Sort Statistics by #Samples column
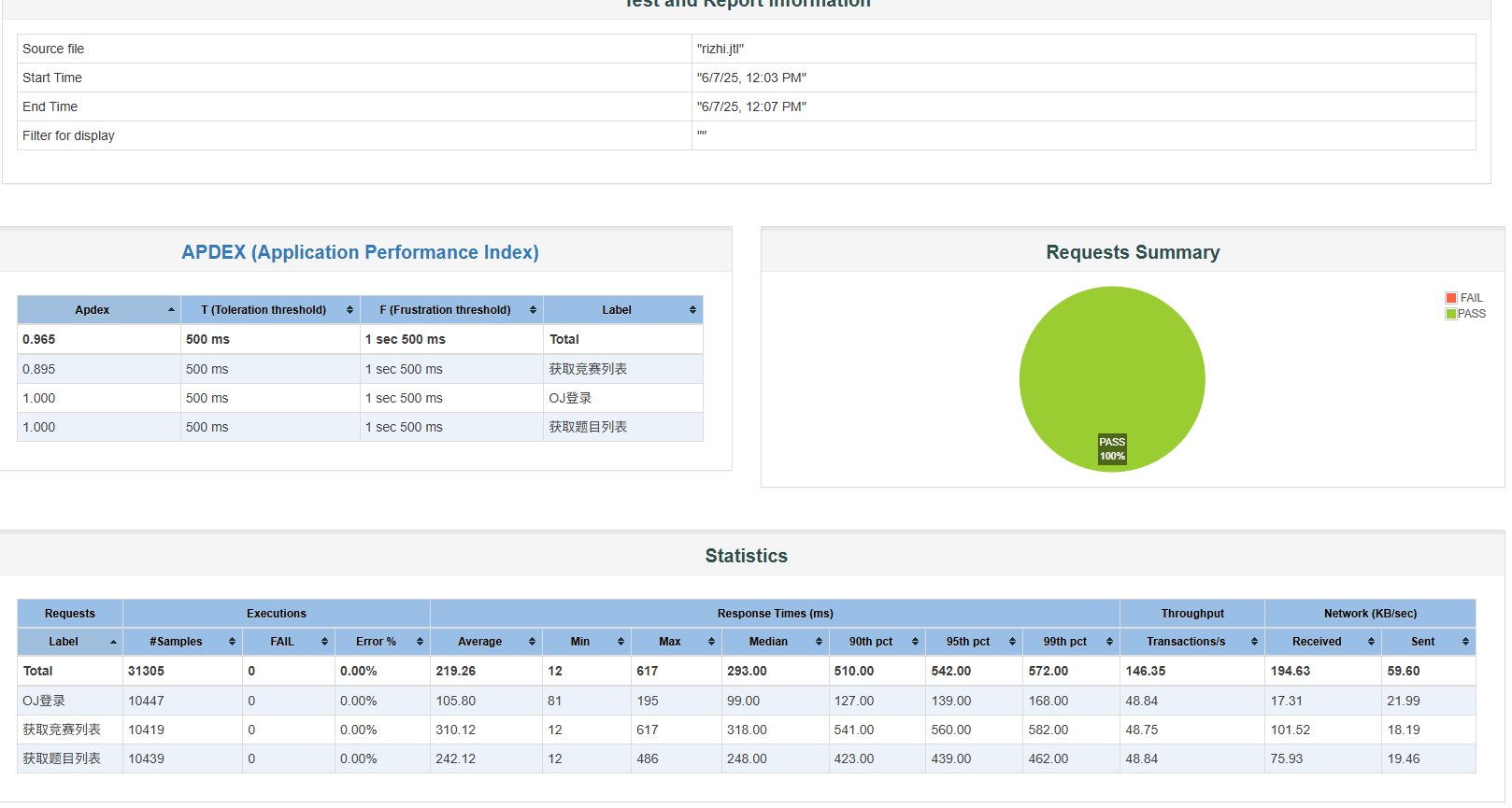Viewport: 1512px width, 808px height. click(x=182, y=642)
